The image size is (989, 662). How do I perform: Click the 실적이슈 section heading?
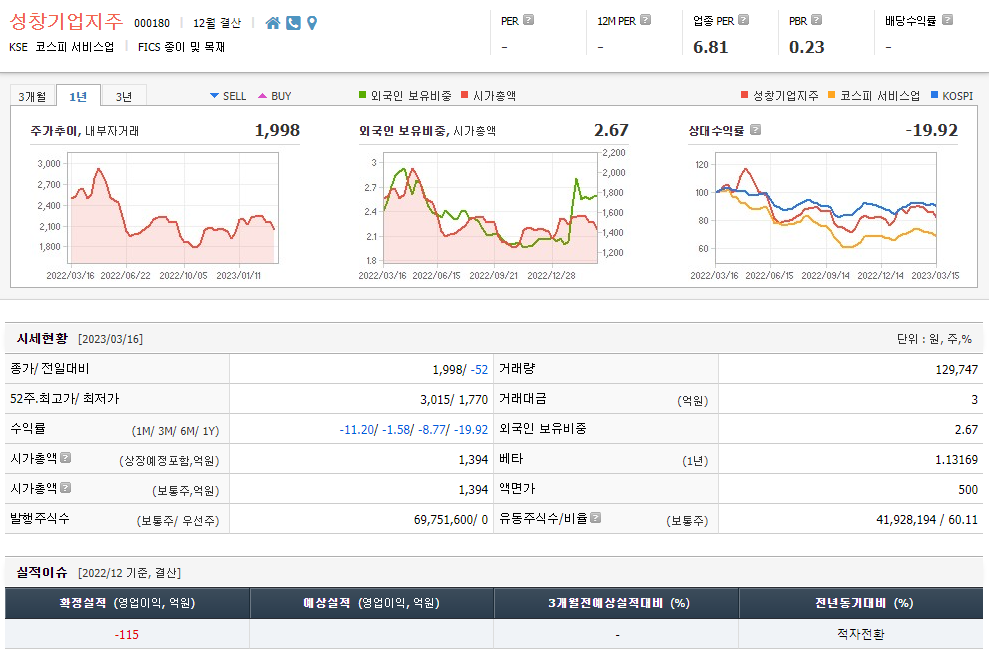(42, 572)
